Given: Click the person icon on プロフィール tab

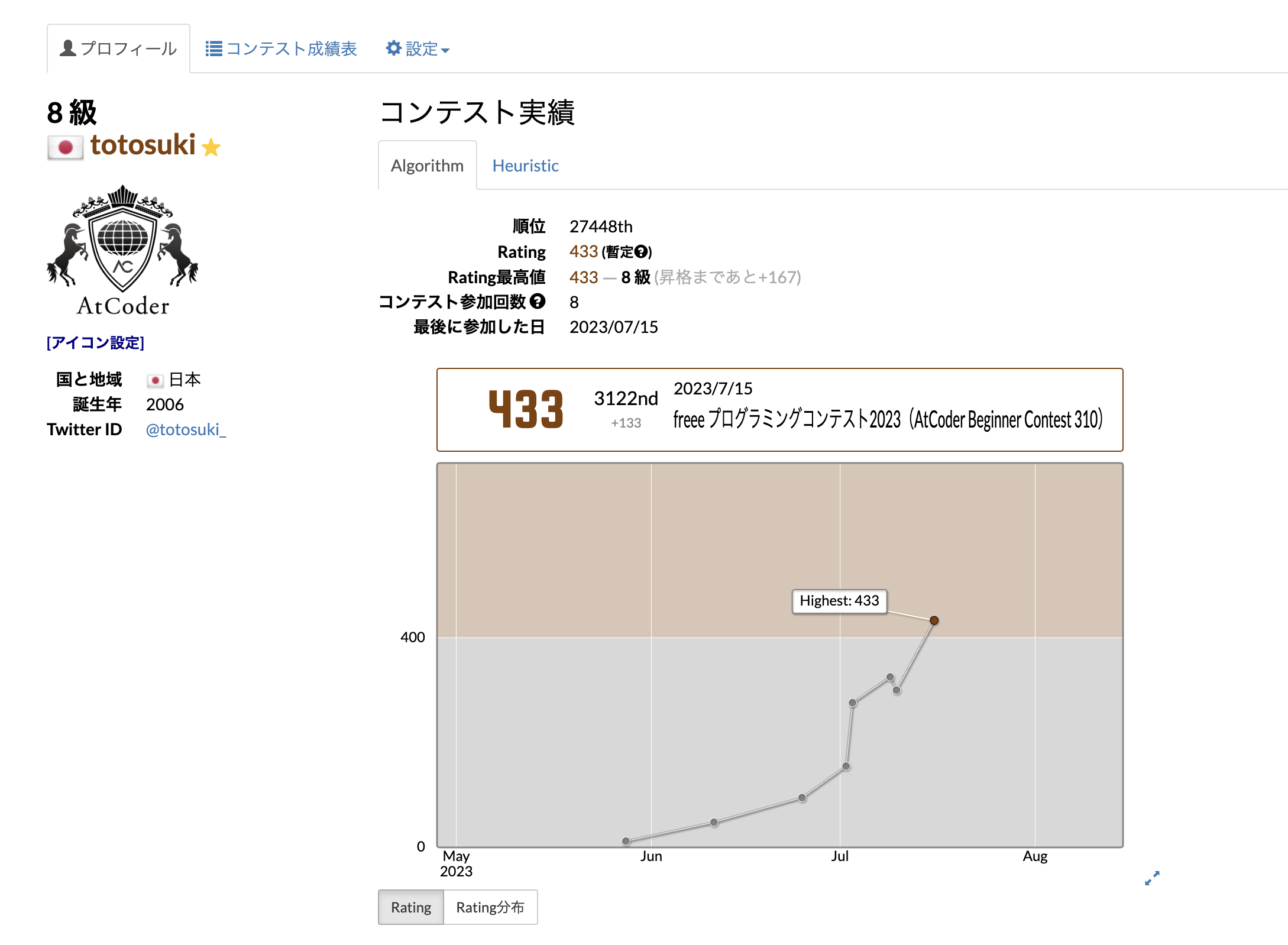Looking at the screenshot, I should point(67,48).
